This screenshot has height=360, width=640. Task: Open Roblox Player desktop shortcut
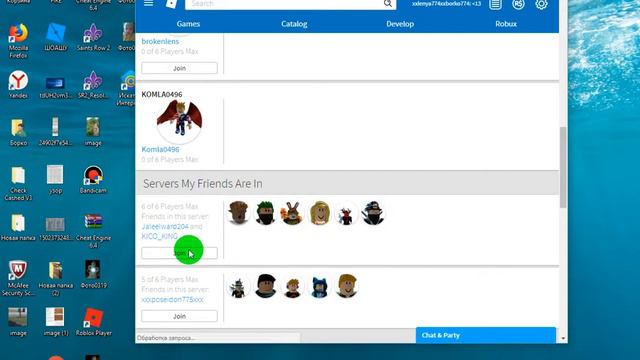tap(93, 322)
